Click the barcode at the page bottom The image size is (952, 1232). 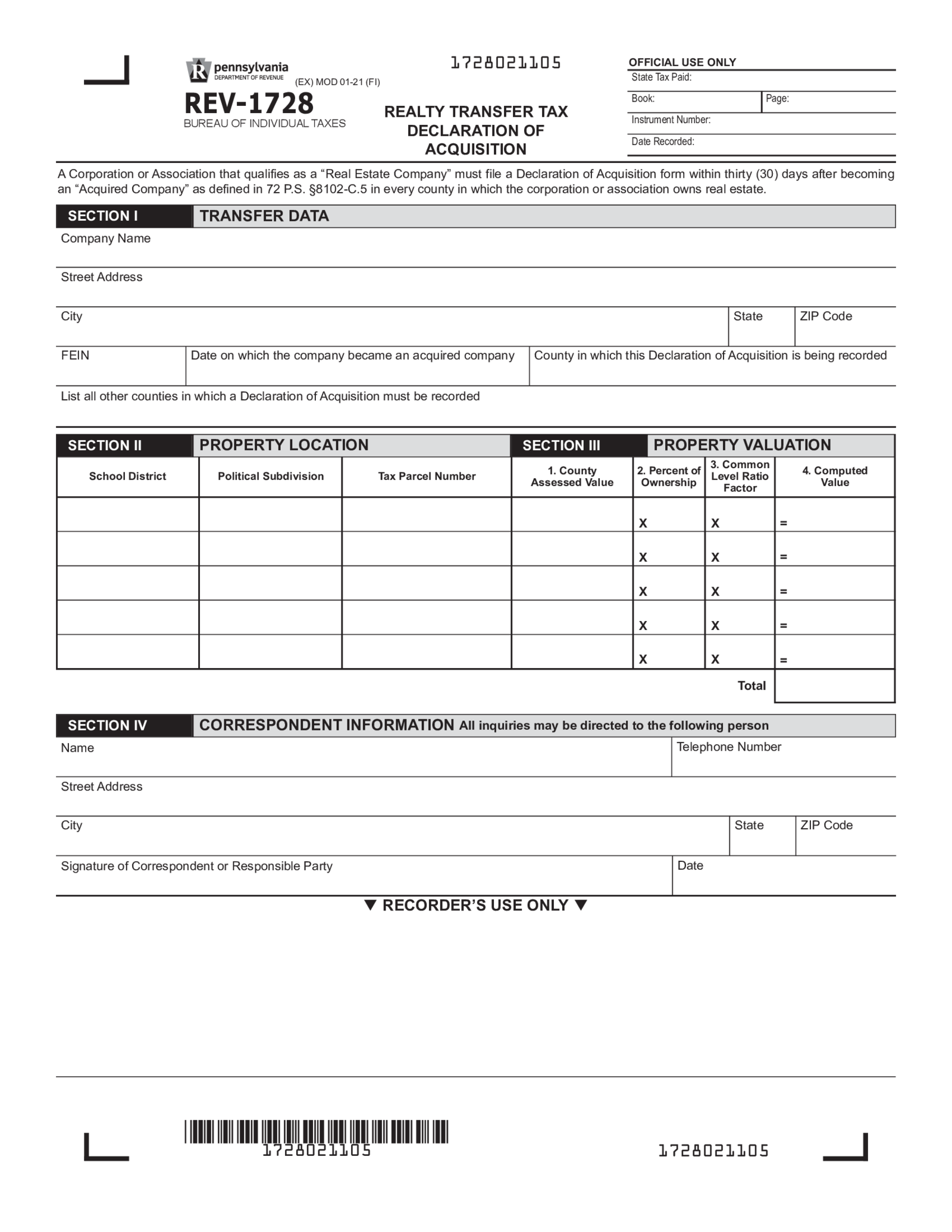click(x=316, y=1132)
